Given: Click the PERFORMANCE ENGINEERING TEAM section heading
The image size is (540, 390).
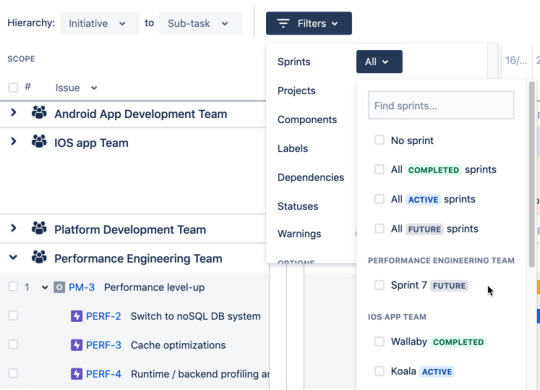Looking at the screenshot, I should point(441,260).
